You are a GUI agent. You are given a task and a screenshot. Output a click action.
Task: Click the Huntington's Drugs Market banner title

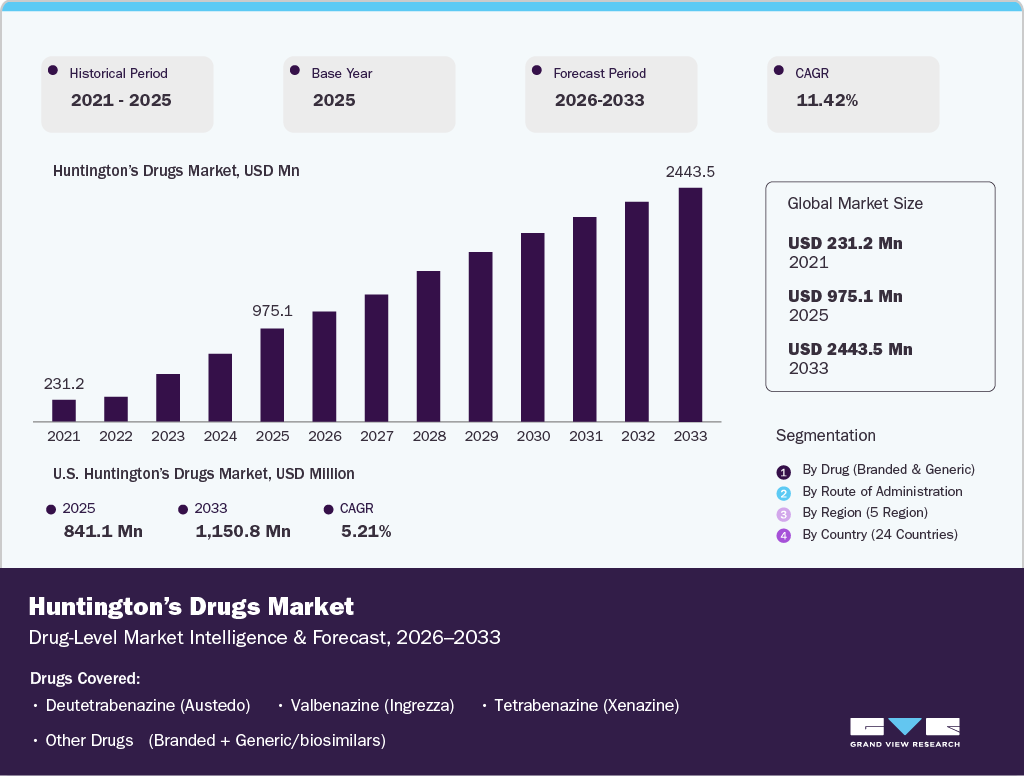coord(191,607)
